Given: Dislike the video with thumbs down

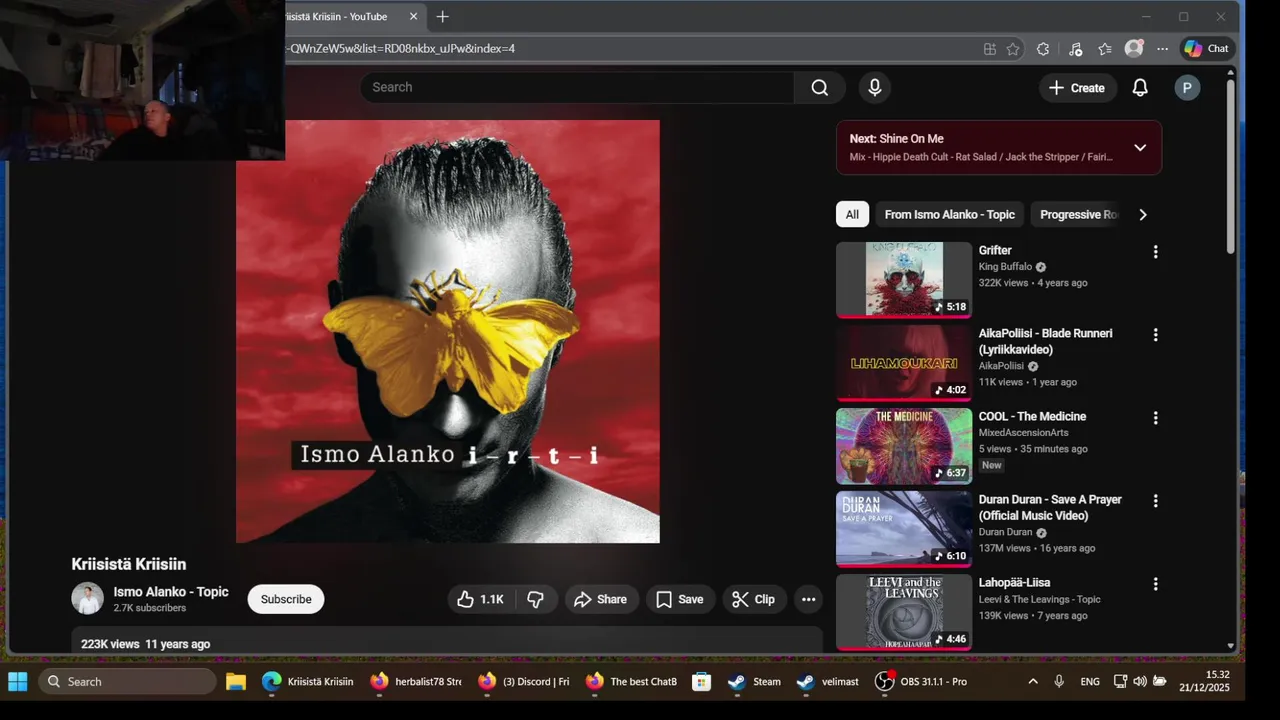Looking at the screenshot, I should 536,599.
